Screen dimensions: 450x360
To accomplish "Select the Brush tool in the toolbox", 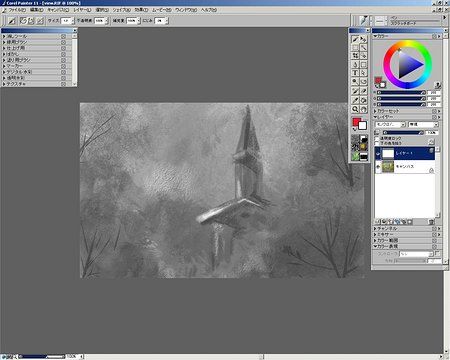I will (x=355, y=39).
